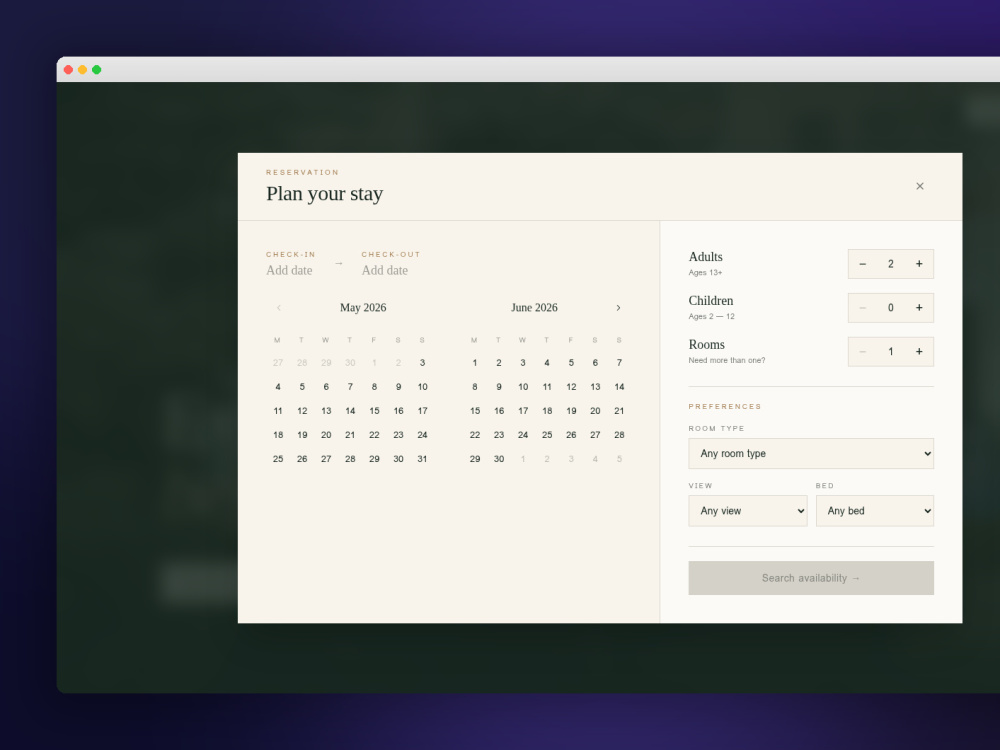Choose May 28 in the calendar
The height and width of the screenshot is (750, 1000).
tap(350, 459)
